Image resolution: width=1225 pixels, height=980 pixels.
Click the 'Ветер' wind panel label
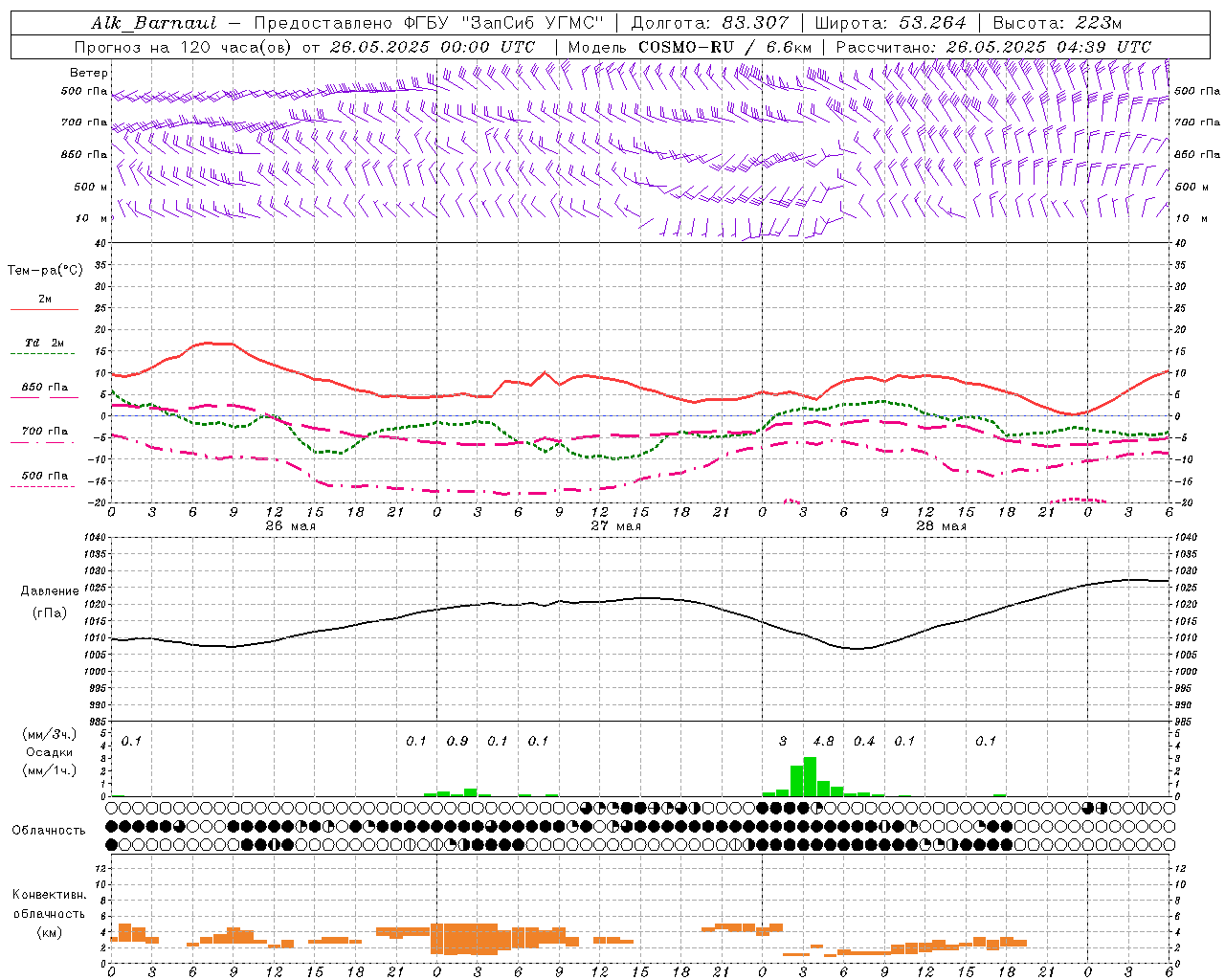click(x=89, y=73)
